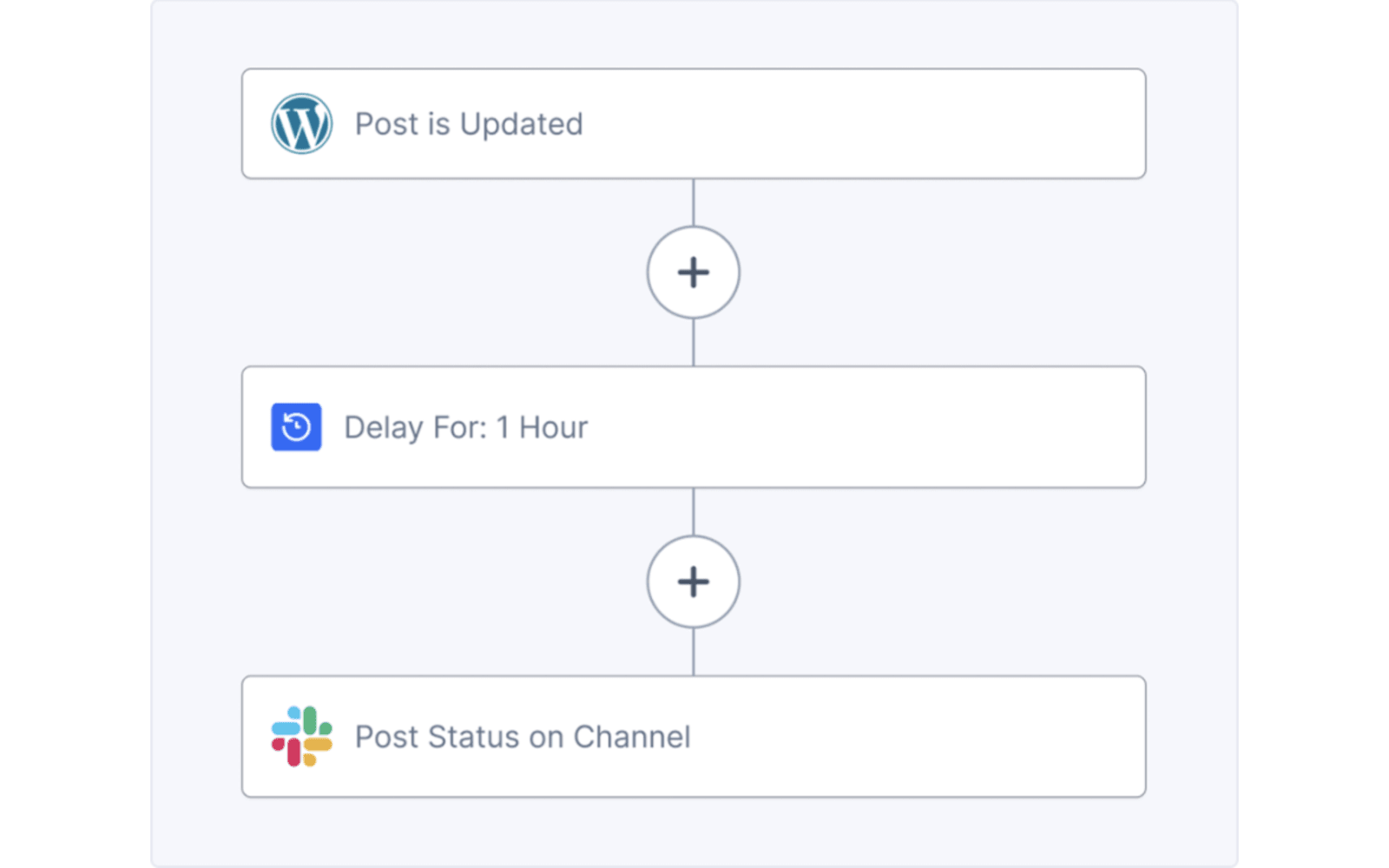
Task: Click the connector line below the Delay card
Action: [x=694, y=511]
